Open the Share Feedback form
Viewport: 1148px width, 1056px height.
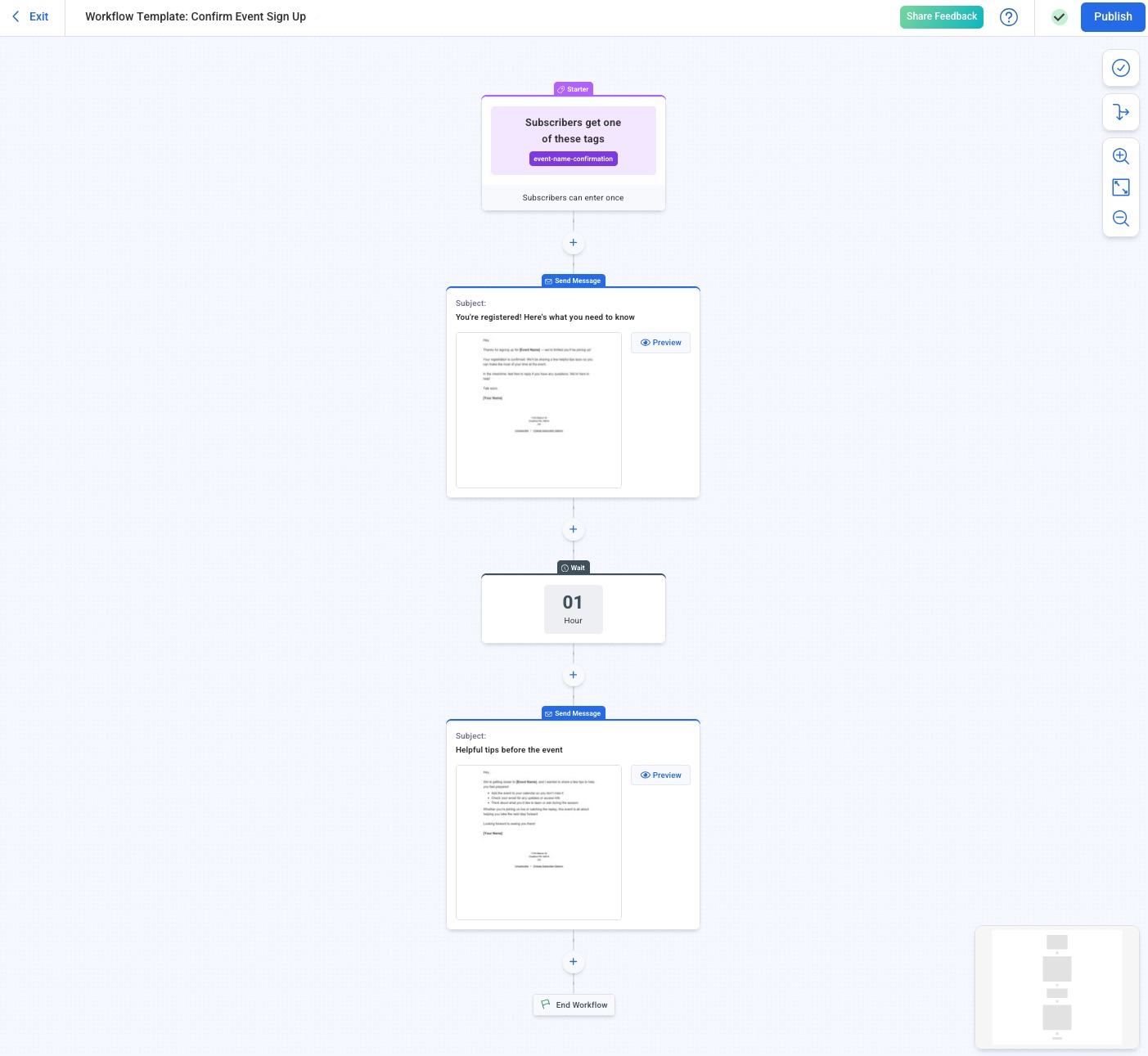941,16
